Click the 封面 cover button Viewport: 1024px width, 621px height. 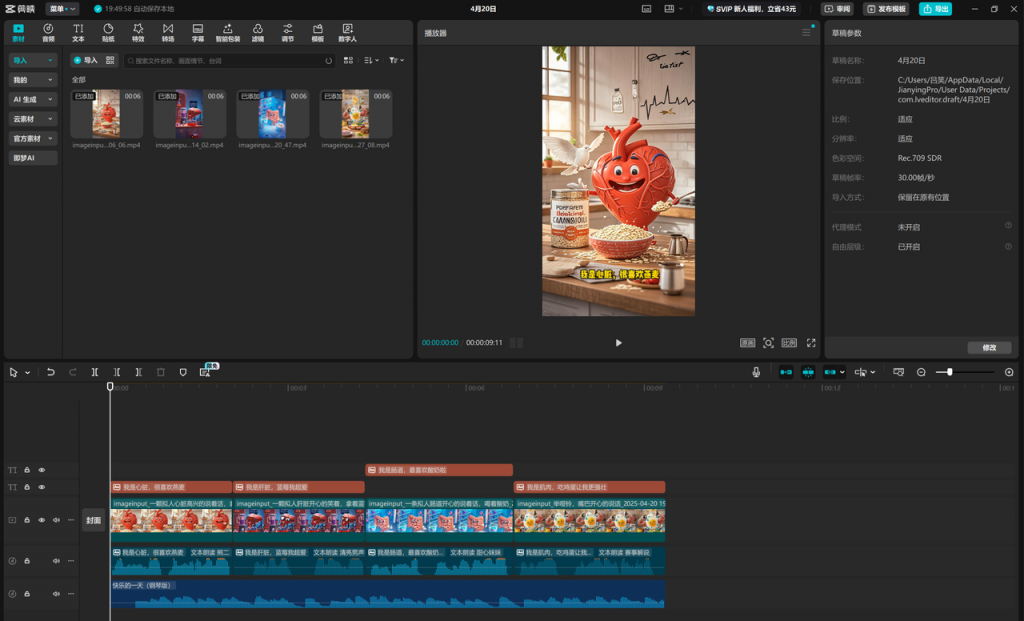(93, 520)
